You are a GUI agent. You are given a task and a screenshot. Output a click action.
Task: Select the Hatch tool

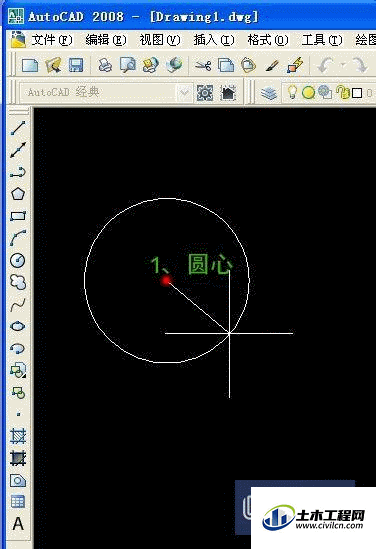click(x=18, y=436)
